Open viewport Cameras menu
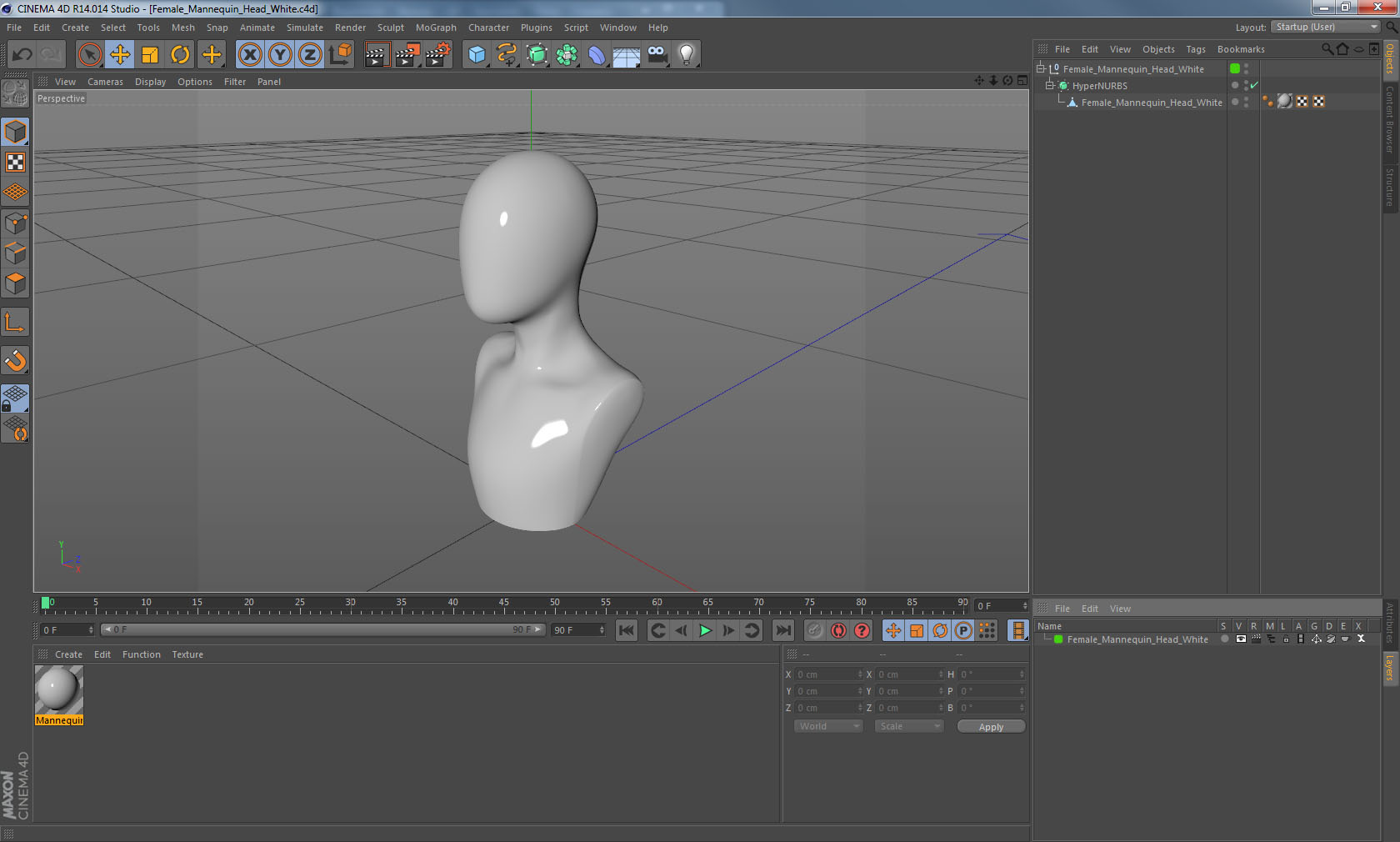Image resolution: width=1400 pixels, height=842 pixels. coord(105,82)
